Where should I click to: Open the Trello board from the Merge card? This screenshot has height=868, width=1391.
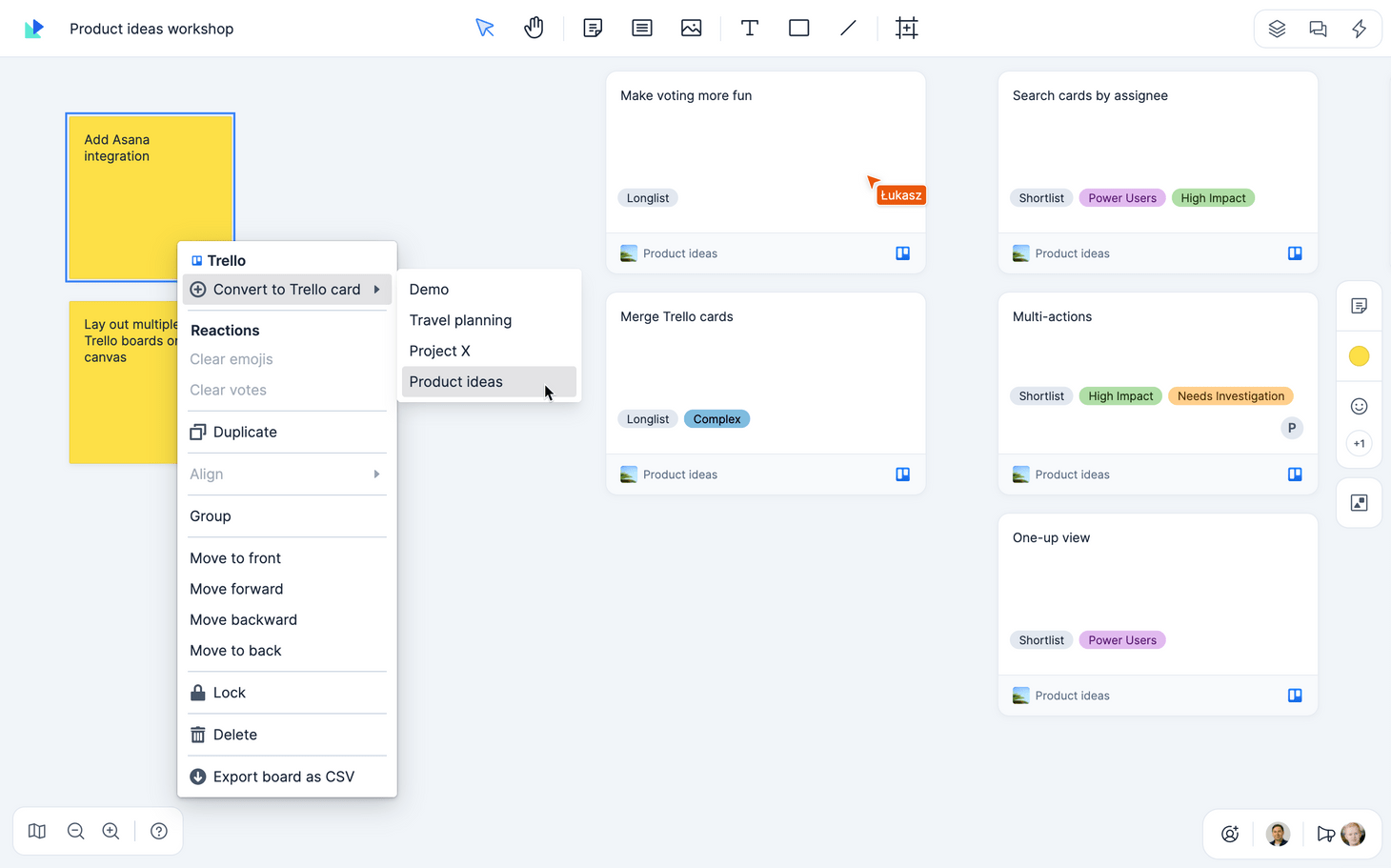pyautogui.click(x=902, y=474)
